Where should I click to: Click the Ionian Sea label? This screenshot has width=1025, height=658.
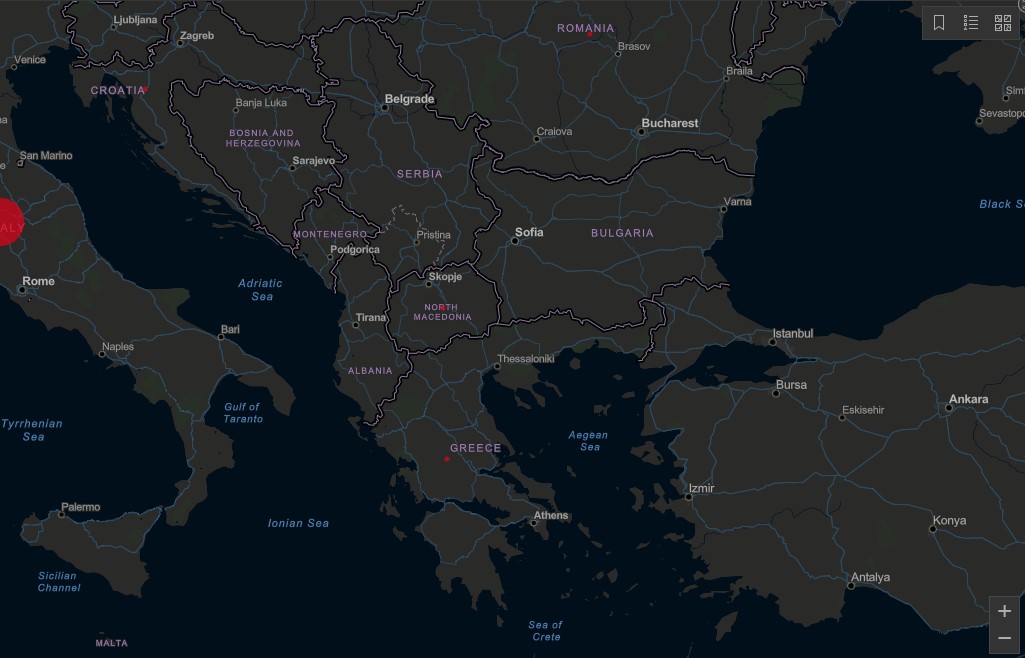(x=298, y=523)
